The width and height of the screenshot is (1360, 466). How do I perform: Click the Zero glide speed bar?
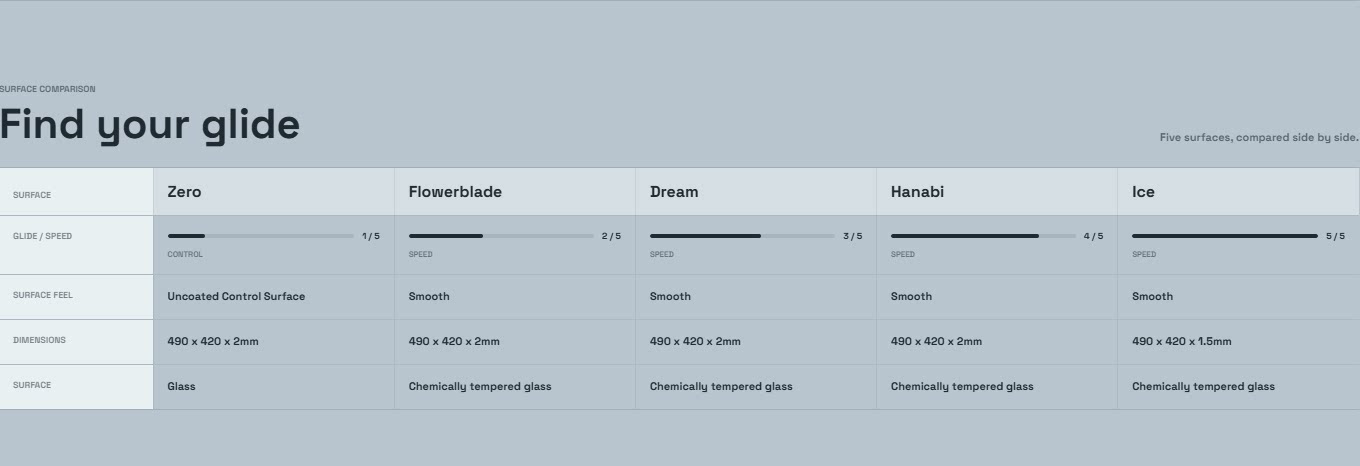[260, 236]
